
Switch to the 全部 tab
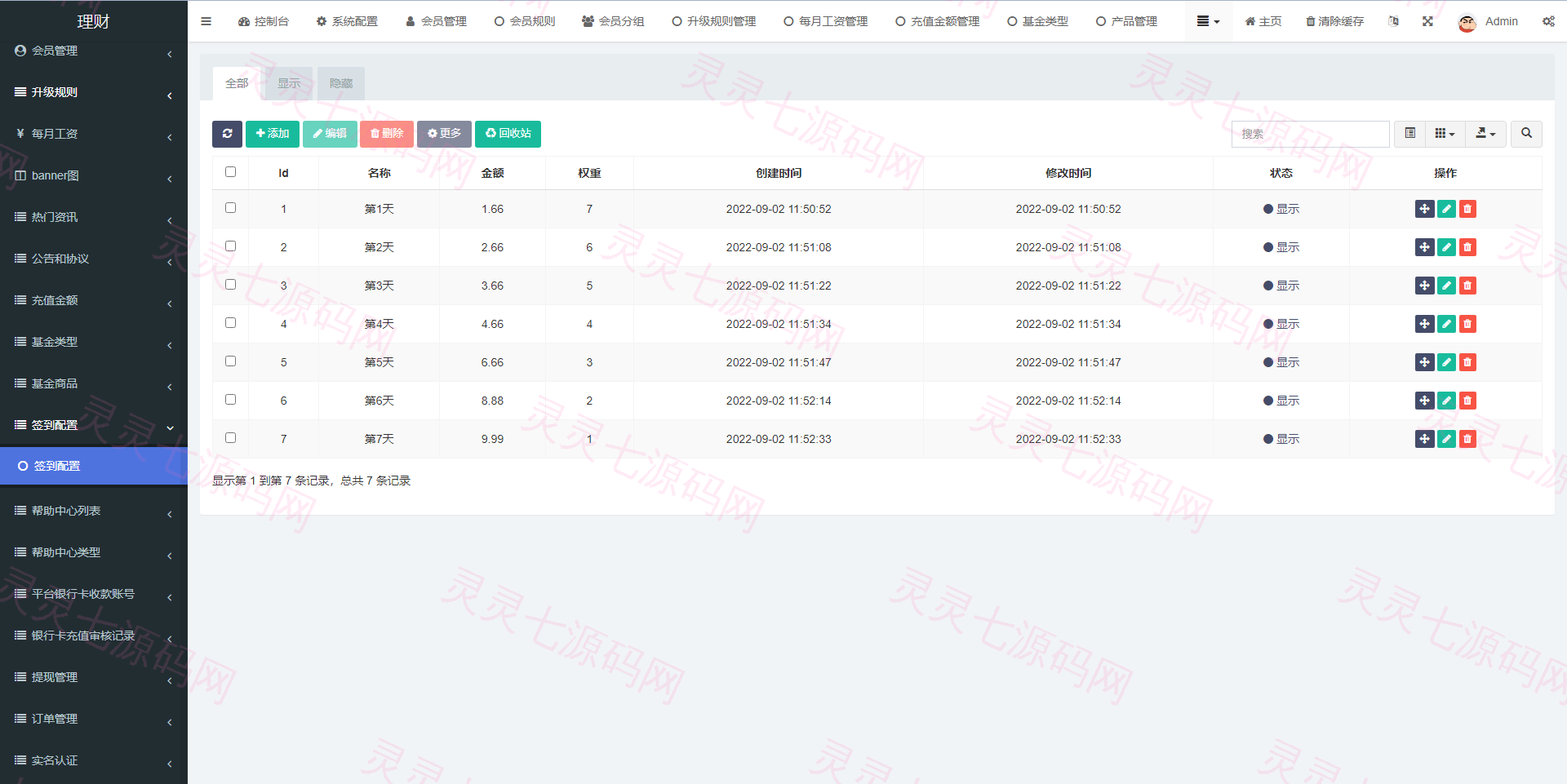click(x=237, y=83)
